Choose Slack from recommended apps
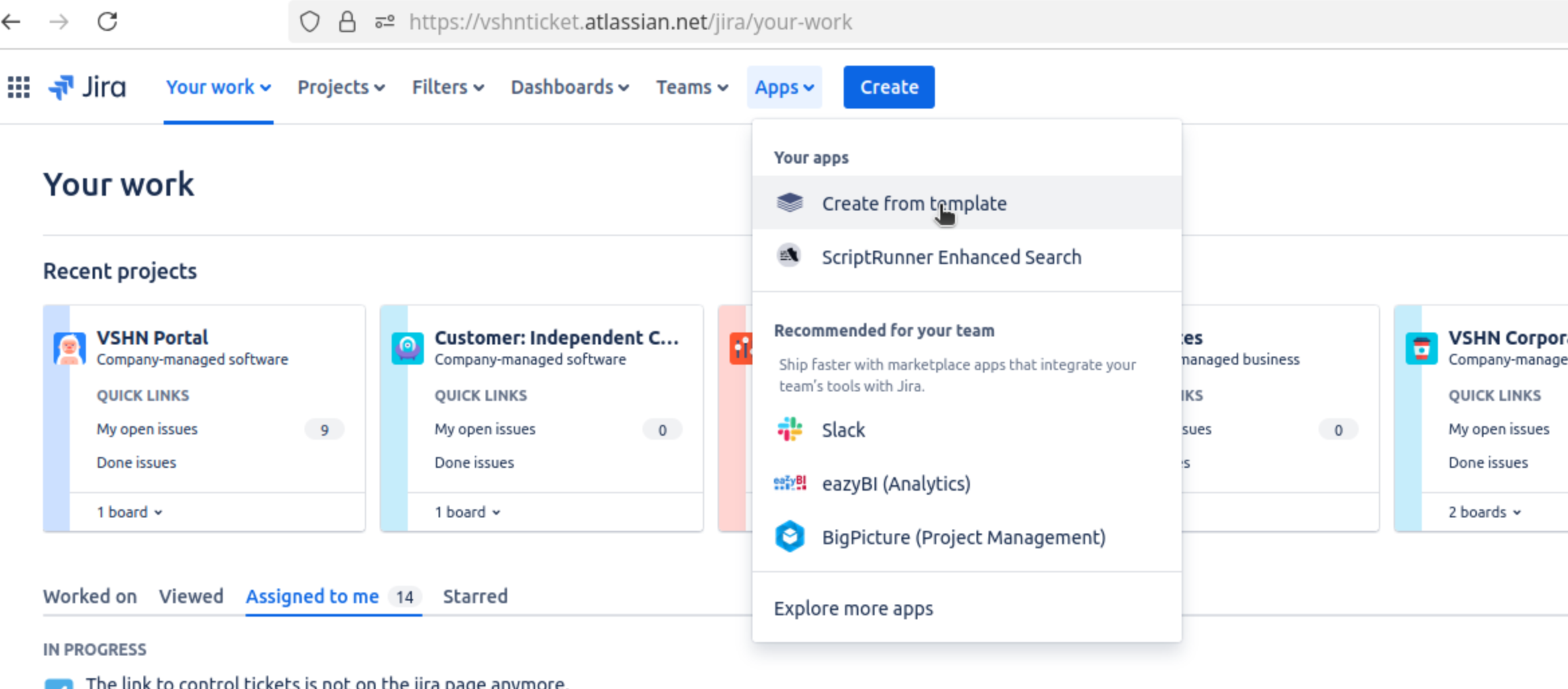 966,430
